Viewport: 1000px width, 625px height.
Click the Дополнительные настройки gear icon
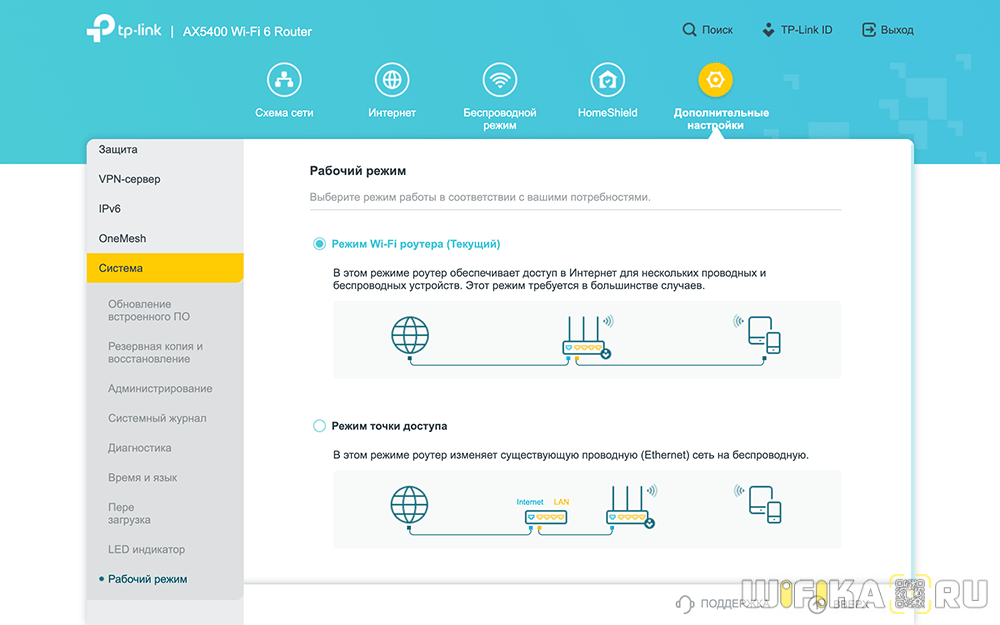click(715, 80)
